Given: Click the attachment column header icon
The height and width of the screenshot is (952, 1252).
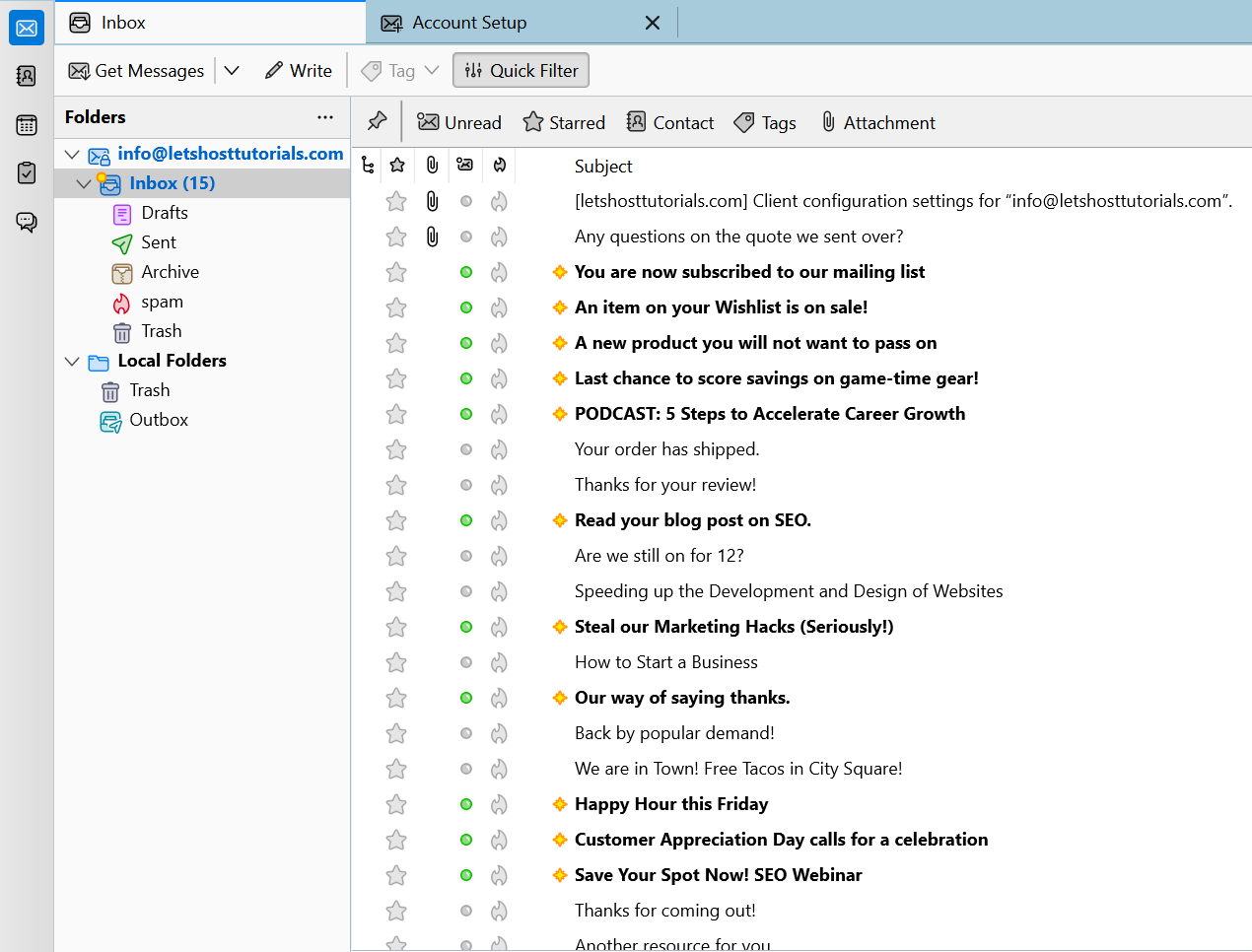Looking at the screenshot, I should [431, 165].
